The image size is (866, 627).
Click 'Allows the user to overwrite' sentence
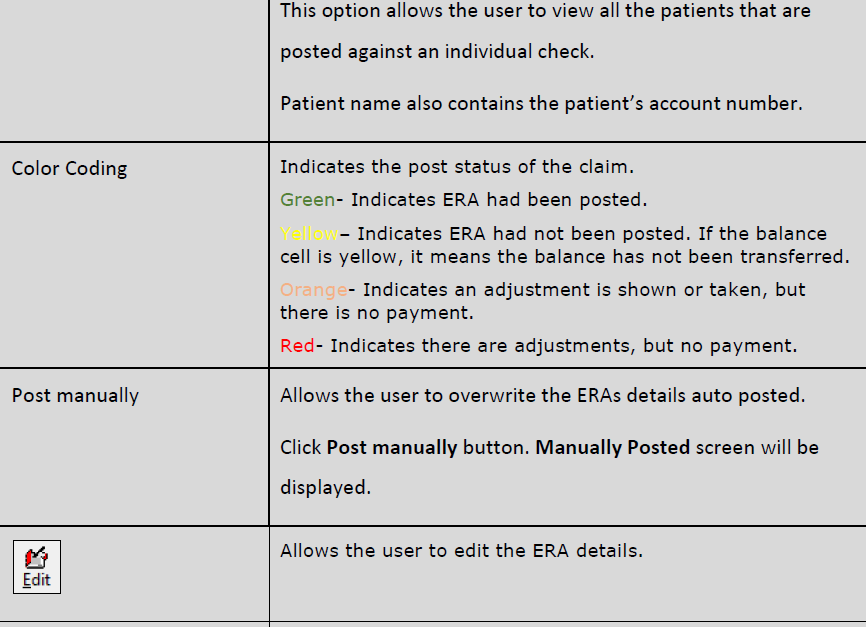coord(543,396)
